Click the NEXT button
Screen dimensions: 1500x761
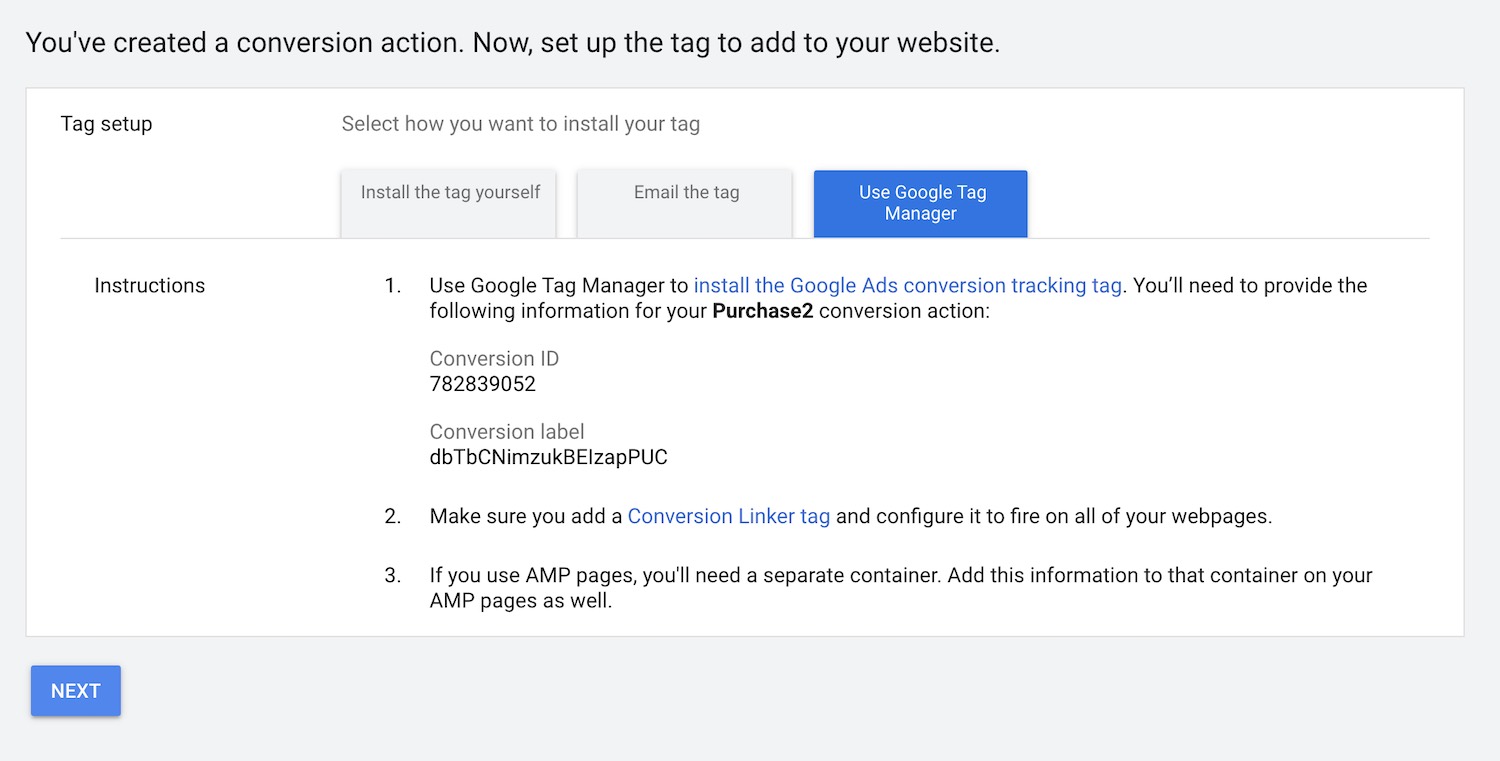[76, 691]
